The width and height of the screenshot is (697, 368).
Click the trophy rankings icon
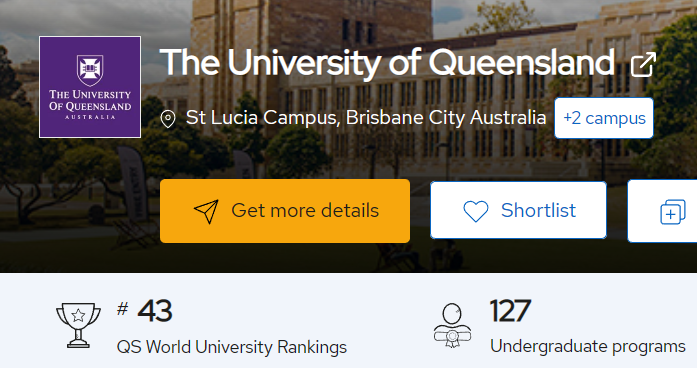coord(78,325)
